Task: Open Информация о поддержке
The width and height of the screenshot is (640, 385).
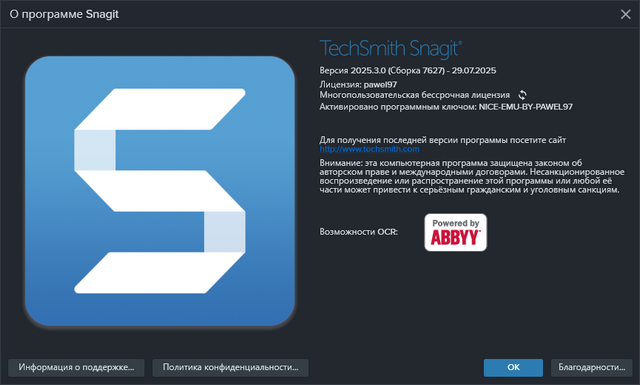Action: pyautogui.click(x=76, y=367)
